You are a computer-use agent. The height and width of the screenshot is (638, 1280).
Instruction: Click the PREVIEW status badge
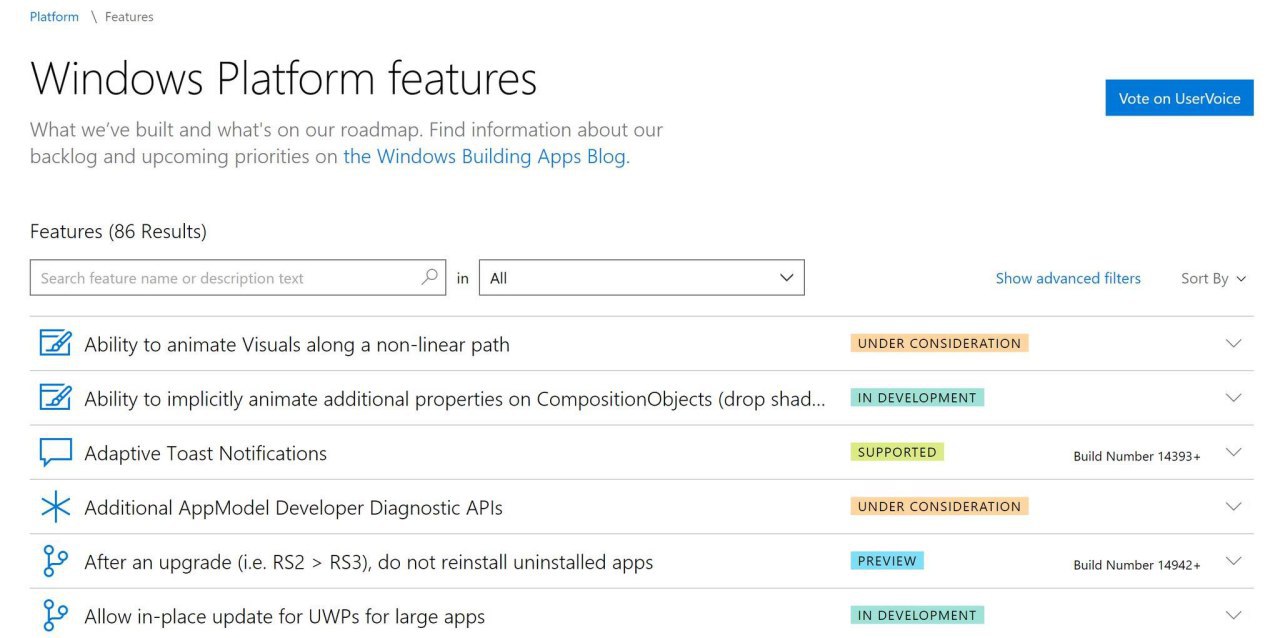(x=887, y=561)
